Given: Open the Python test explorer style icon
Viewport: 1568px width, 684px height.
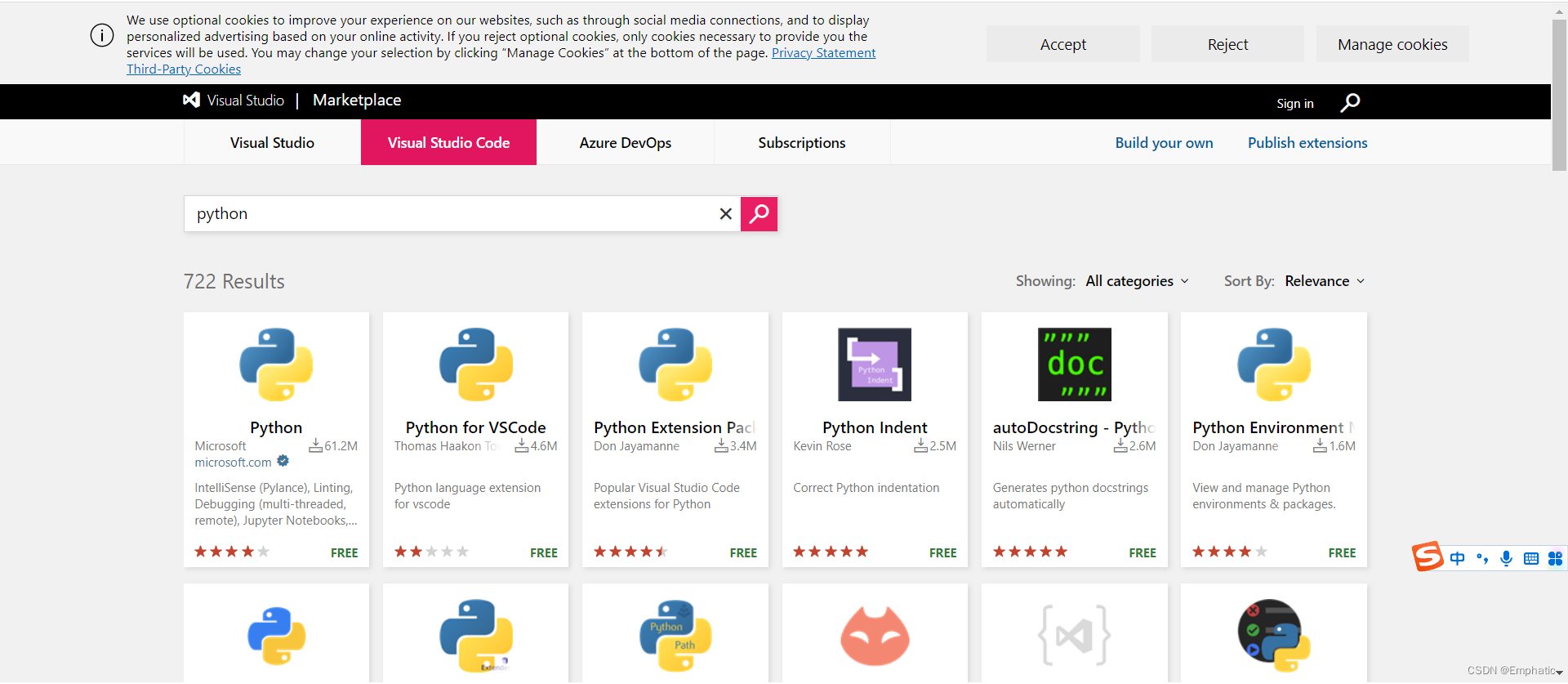Looking at the screenshot, I should coord(1274,636).
